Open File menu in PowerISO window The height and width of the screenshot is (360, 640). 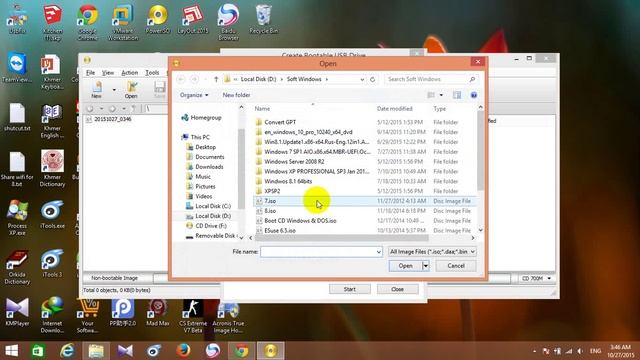tap(90, 73)
